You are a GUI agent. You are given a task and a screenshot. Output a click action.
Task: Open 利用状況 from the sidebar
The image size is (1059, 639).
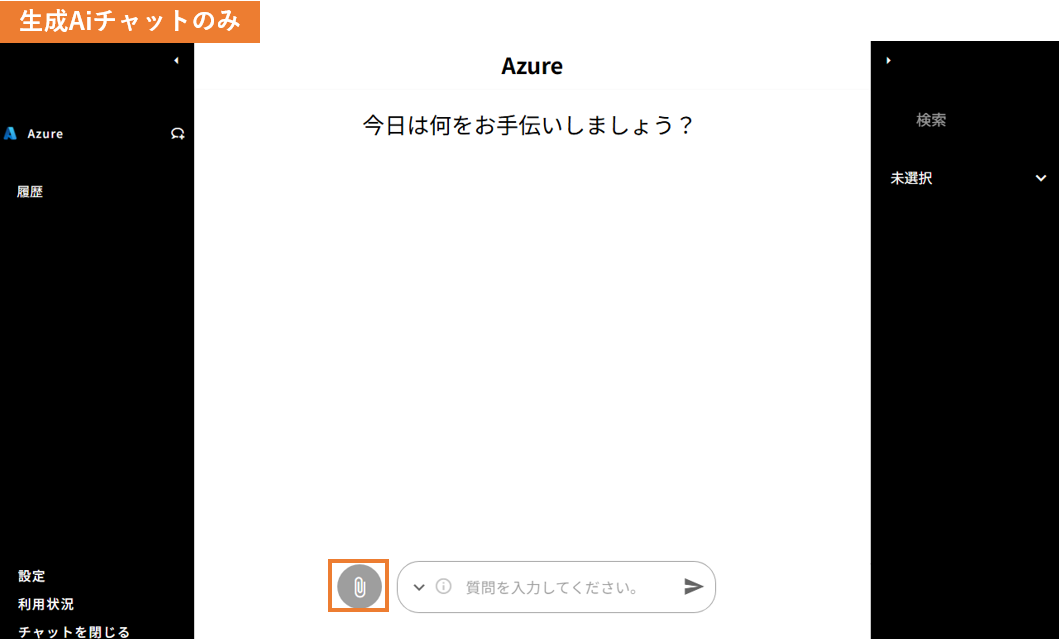point(46,604)
